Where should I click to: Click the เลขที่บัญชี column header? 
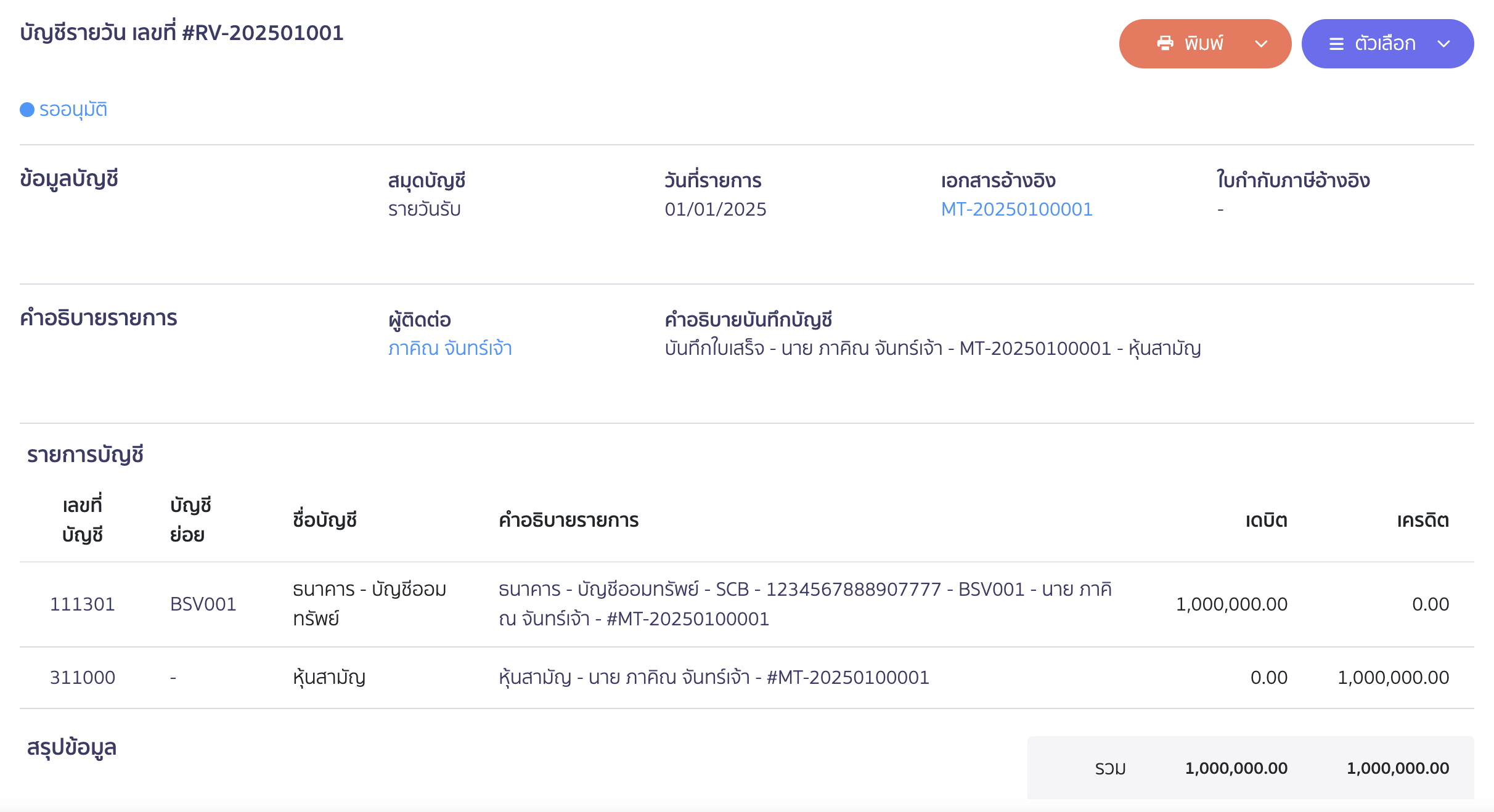click(83, 520)
